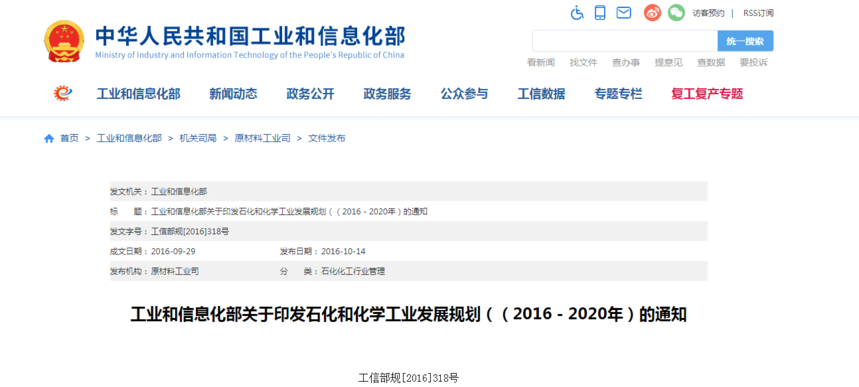Click 文件发布 breadcrumb link

327,138
